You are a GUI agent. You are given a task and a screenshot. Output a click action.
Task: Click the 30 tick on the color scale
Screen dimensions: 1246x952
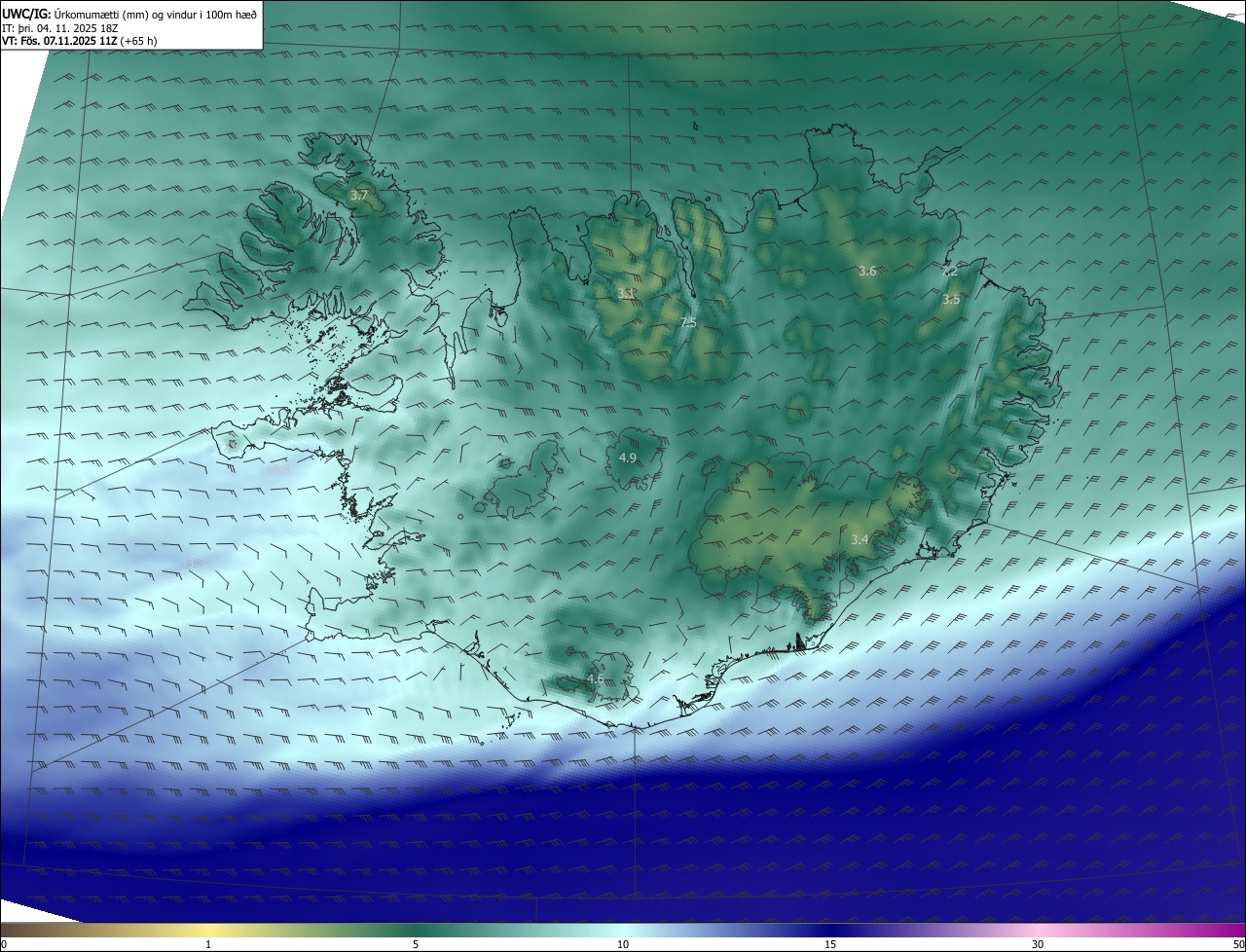[1038, 944]
